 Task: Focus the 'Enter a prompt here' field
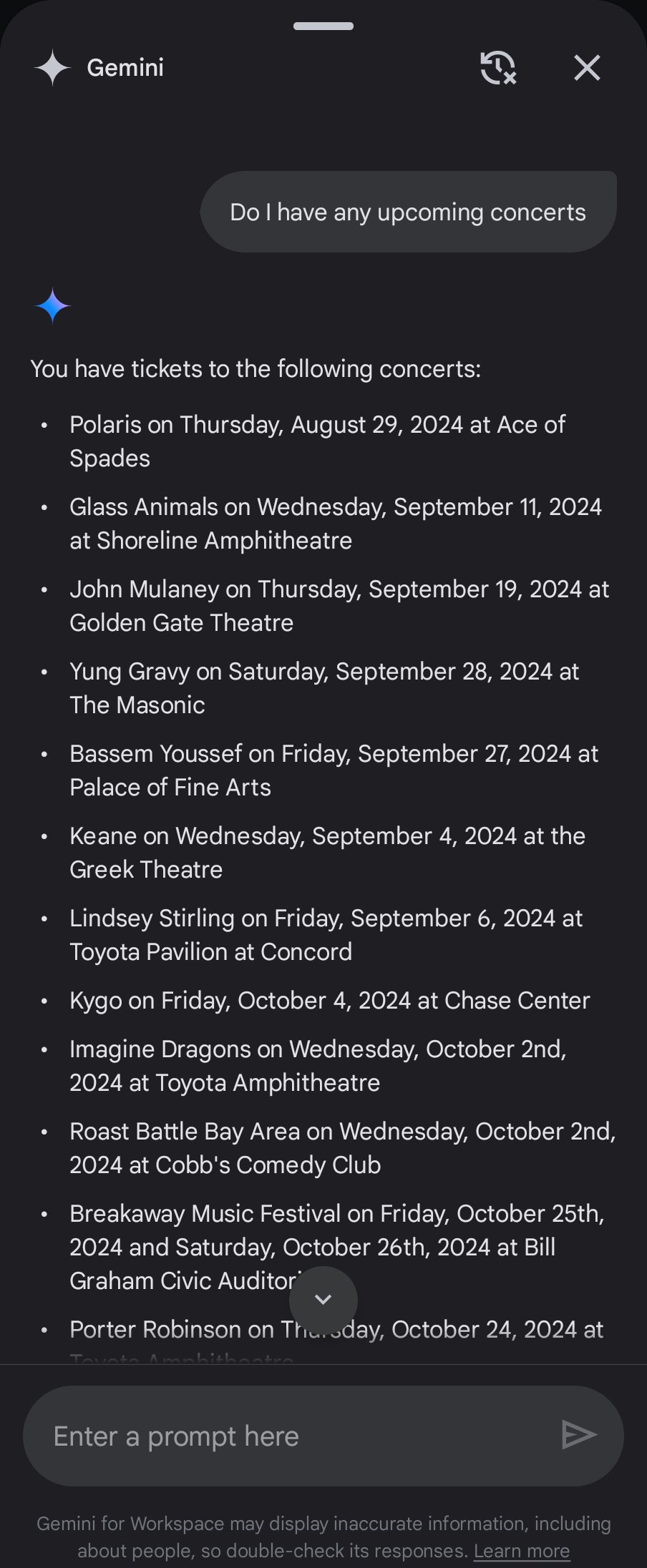pos(293,1436)
